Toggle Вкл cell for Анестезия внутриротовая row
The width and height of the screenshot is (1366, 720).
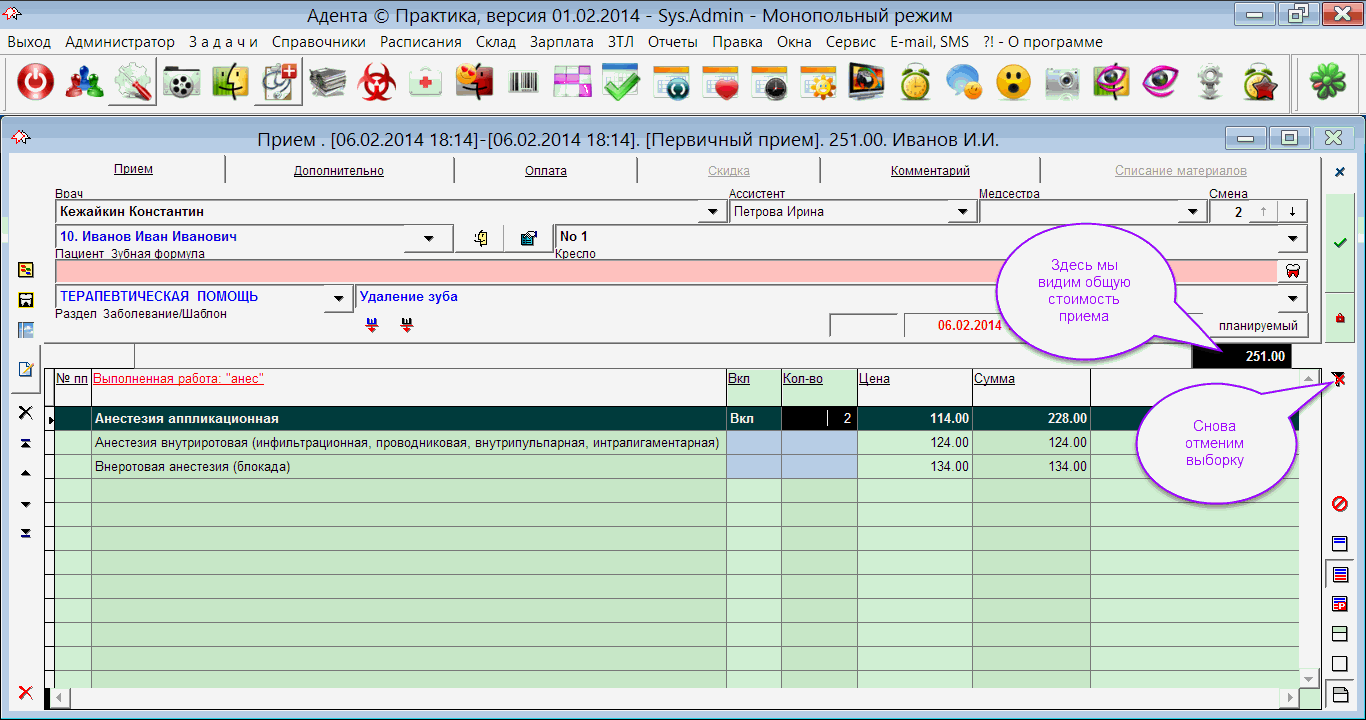click(x=753, y=442)
